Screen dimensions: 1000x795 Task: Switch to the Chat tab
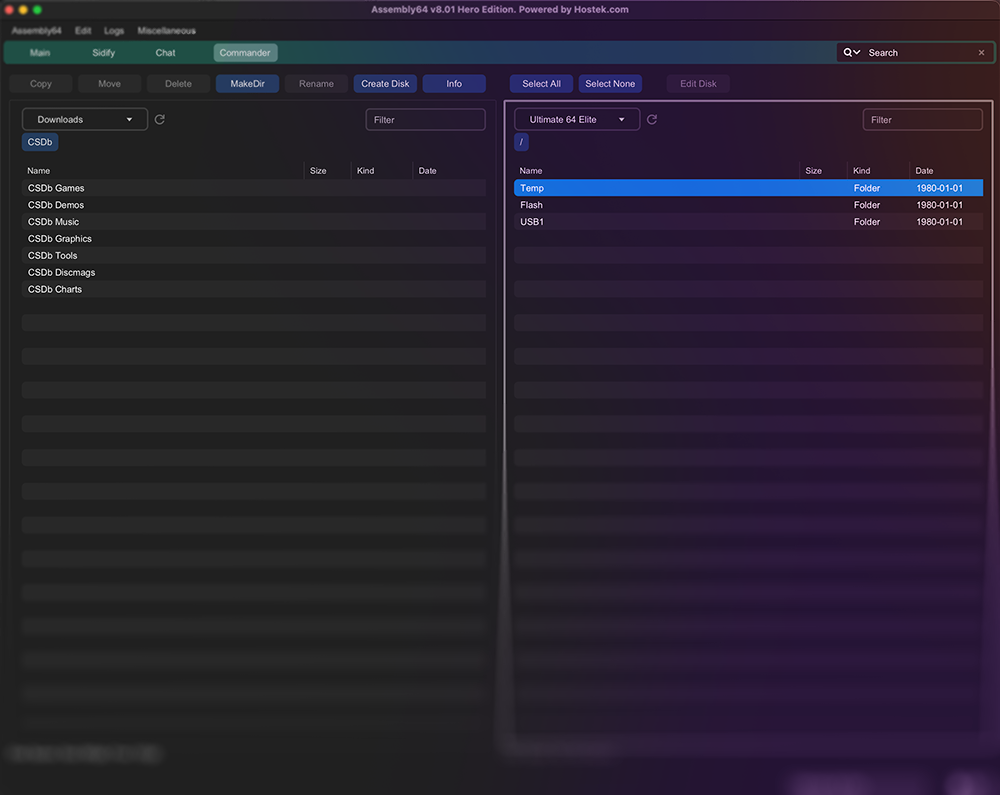(x=165, y=53)
